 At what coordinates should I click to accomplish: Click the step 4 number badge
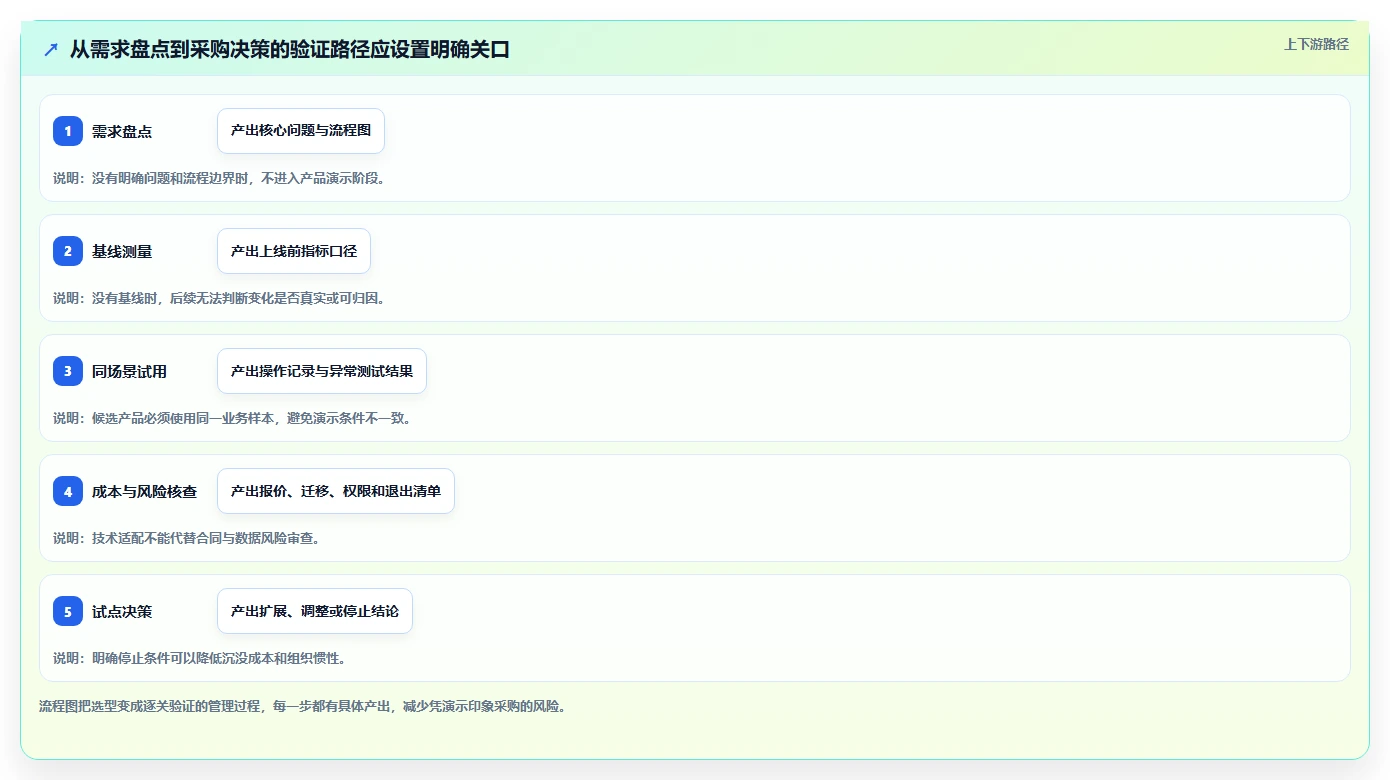68,491
